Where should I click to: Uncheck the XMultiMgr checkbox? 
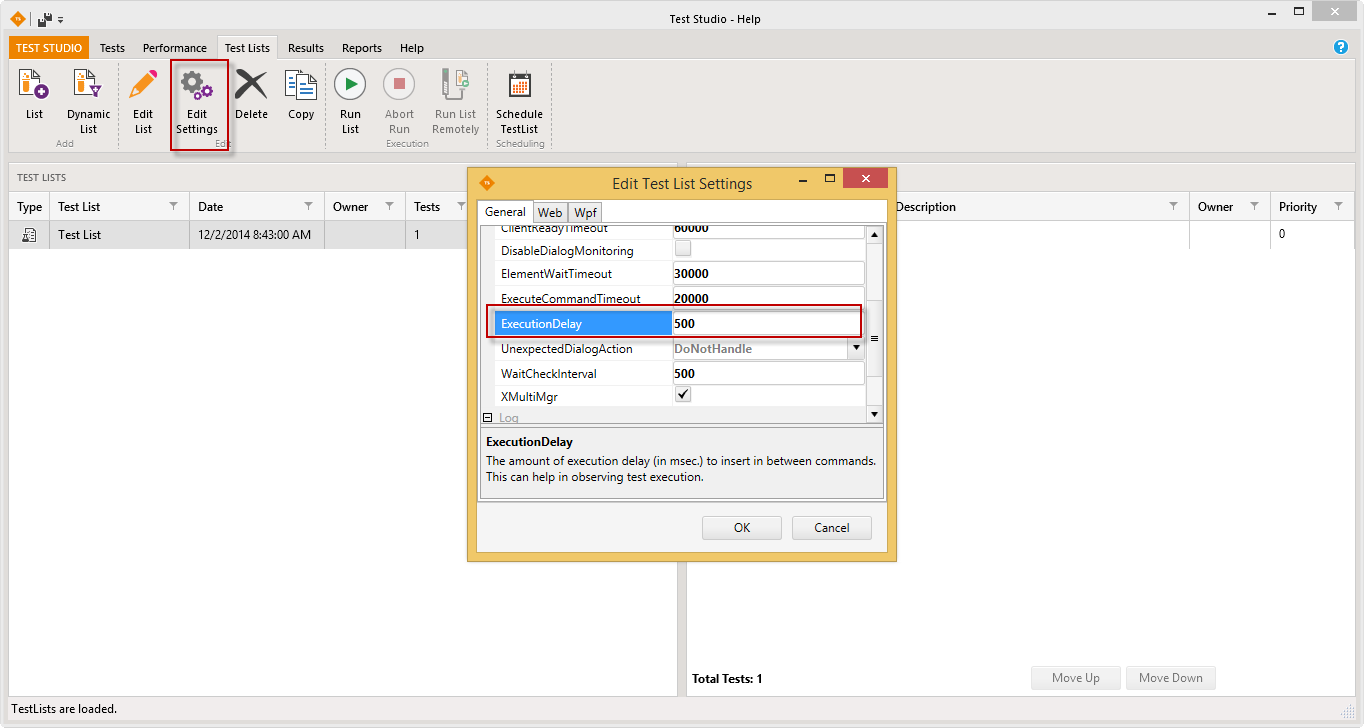coord(683,395)
